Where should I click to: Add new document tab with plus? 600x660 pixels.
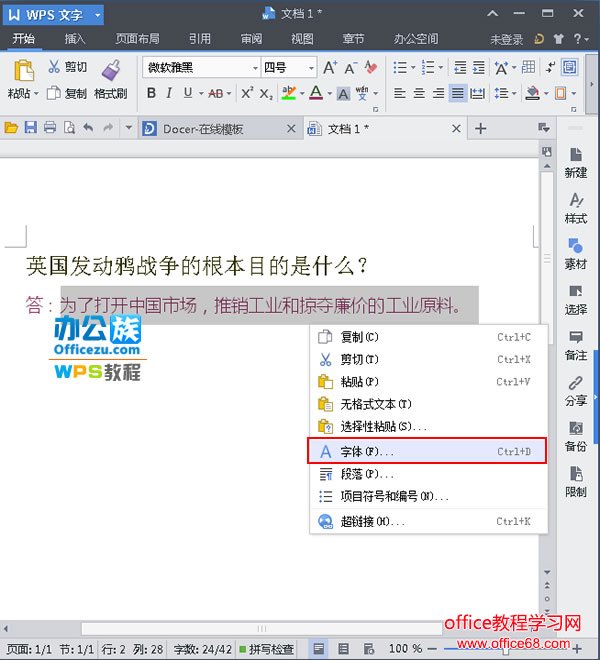[x=480, y=128]
